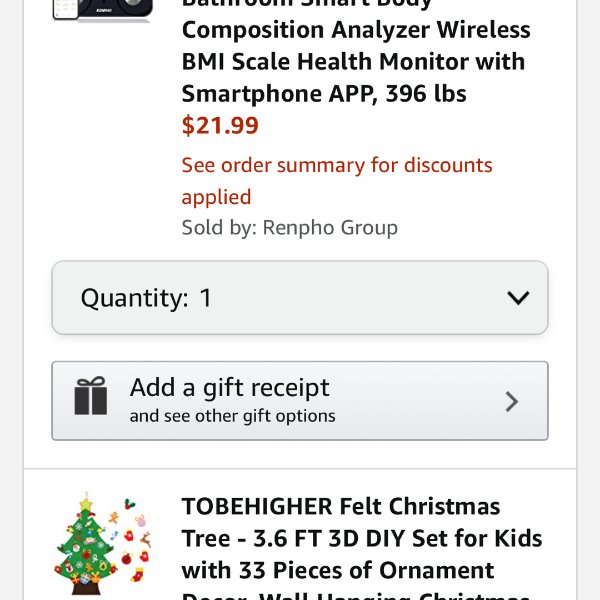Select the quantity value 1
The height and width of the screenshot is (600, 600).
click(x=205, y=298)
